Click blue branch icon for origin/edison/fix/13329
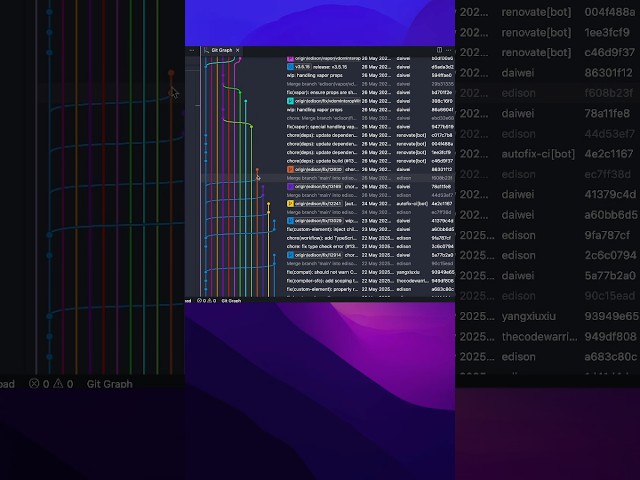 click(290, 221)
